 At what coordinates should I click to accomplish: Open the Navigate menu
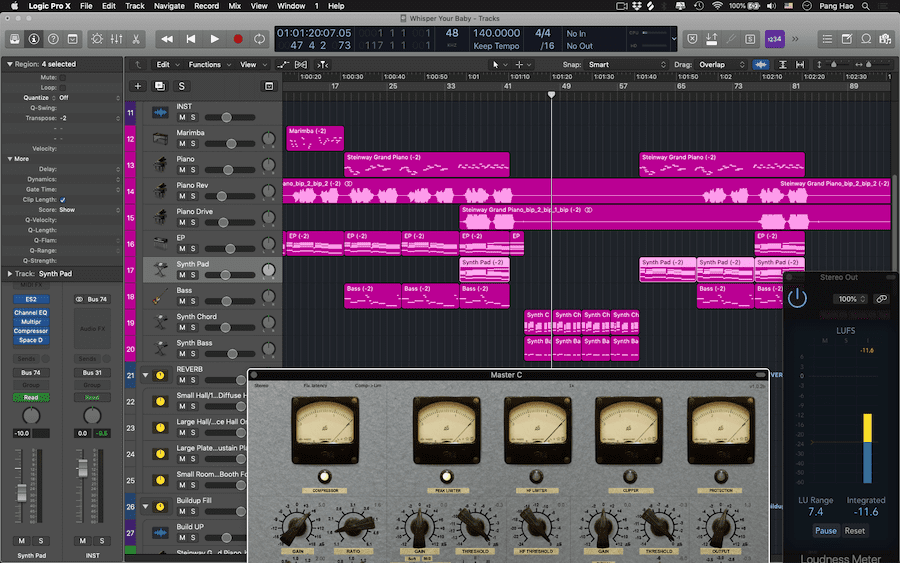click(169, 6)
